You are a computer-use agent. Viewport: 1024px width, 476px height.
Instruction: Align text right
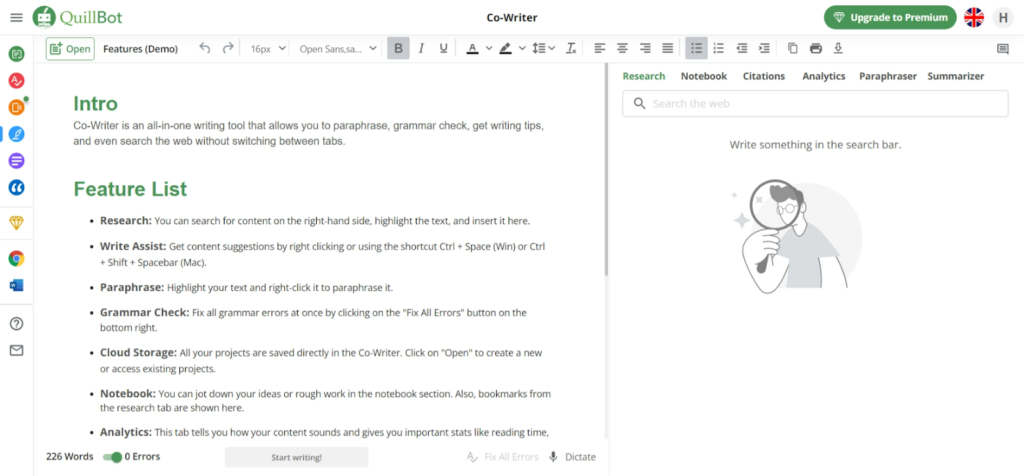coord(645,48)
